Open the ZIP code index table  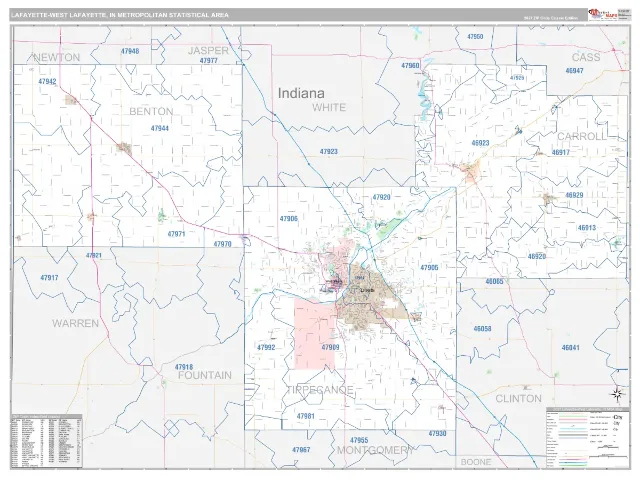[x=47, y=441]
